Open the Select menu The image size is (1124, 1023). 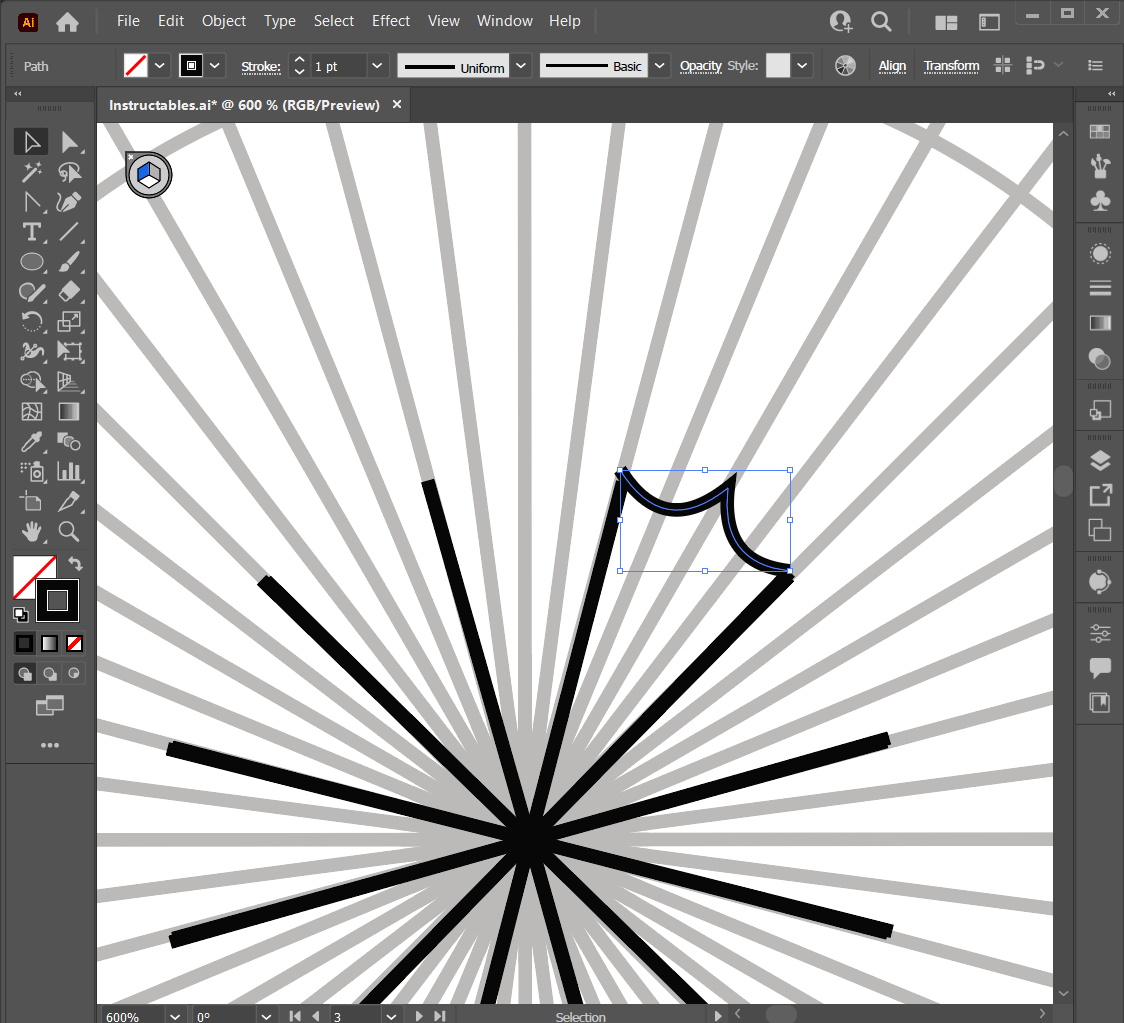(x=333, y=21)
